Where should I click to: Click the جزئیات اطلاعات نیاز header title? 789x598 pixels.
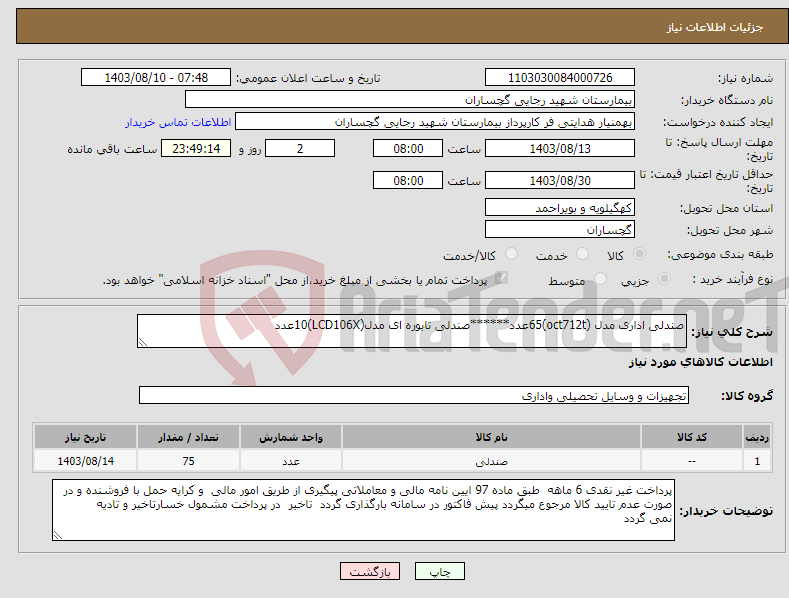coord(715,27)
